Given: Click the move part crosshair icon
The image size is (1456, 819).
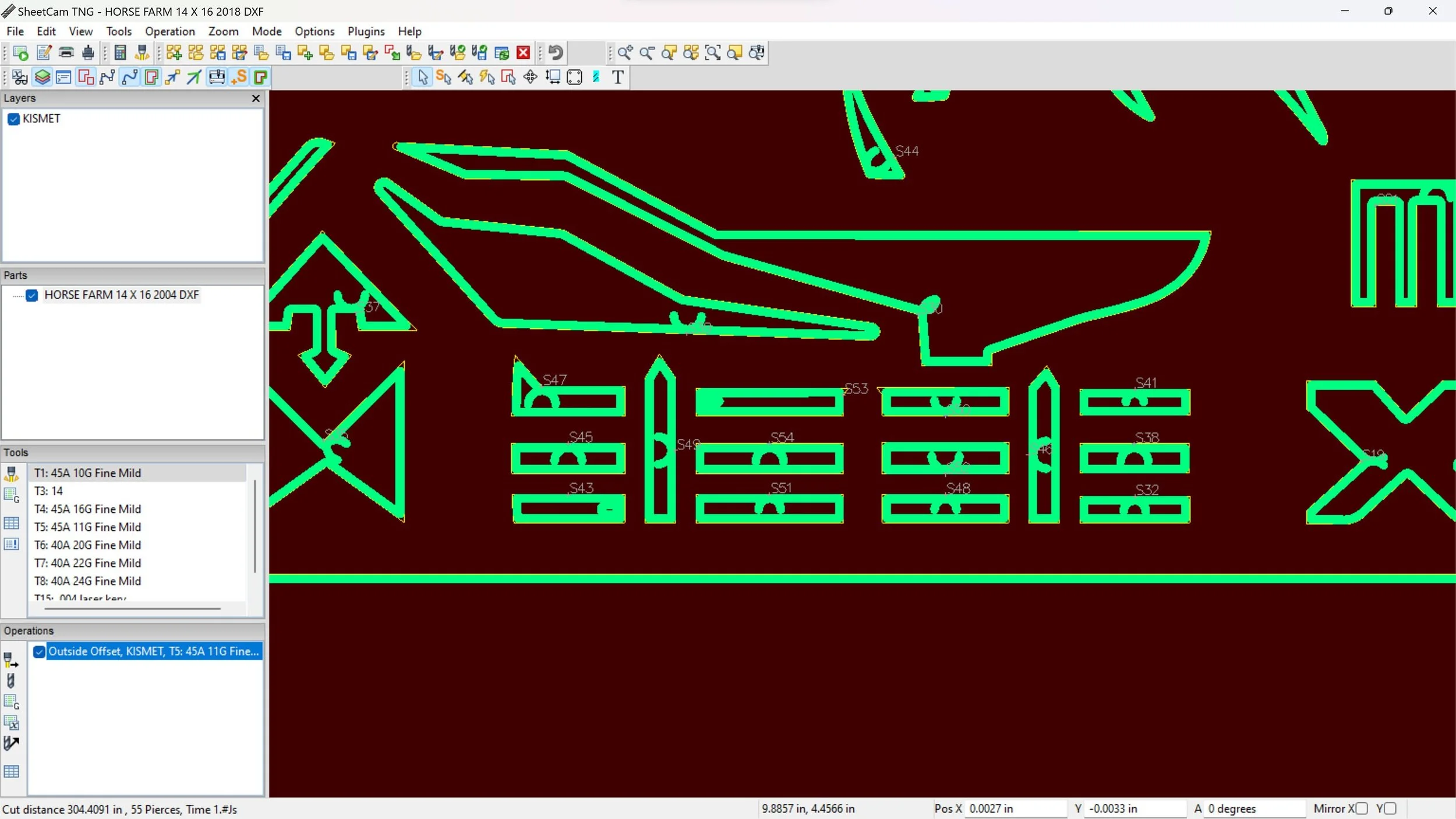Looking at the screenshot, I should (x=530, y=77).
